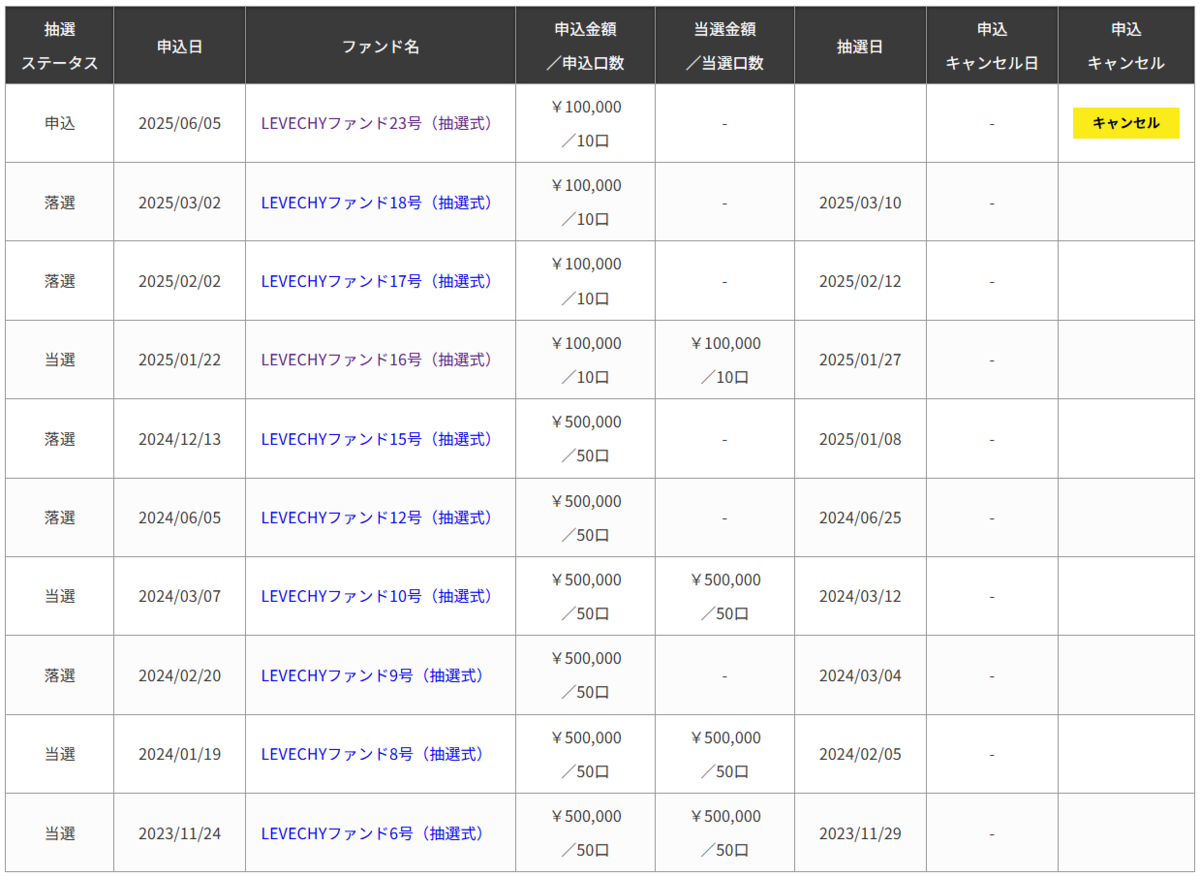Select lottery date 2025/01/27
The image size is (1200, 877).
pos(860,359)
